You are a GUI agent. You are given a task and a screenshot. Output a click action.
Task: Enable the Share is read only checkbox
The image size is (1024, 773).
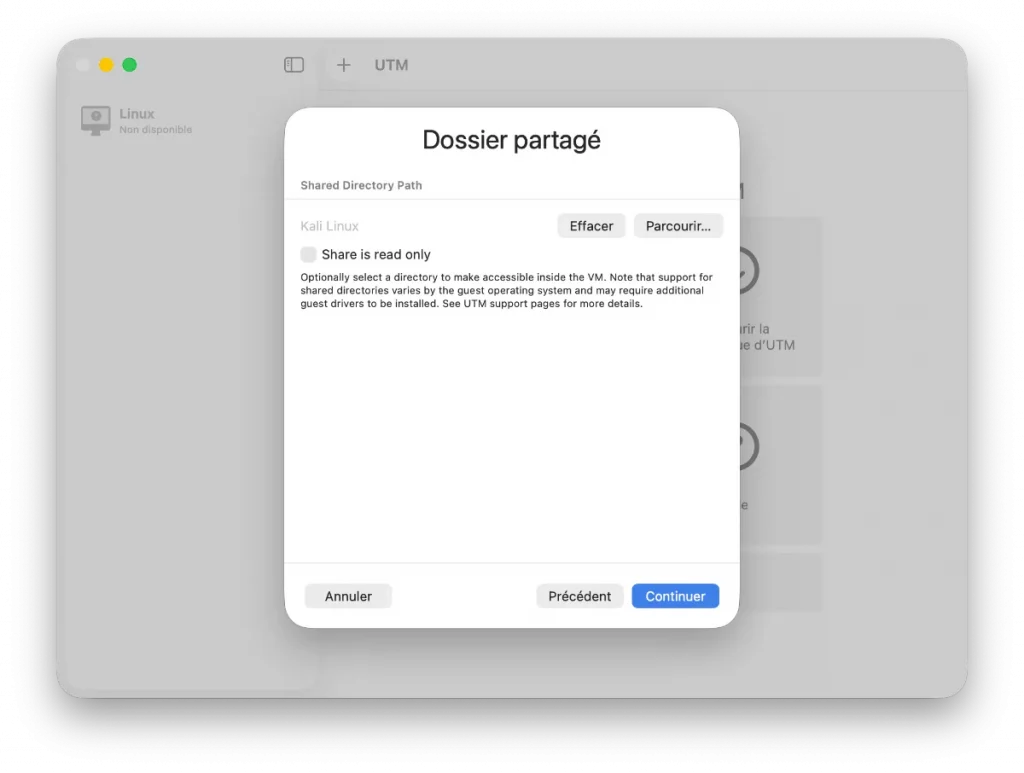pos(308,254)
